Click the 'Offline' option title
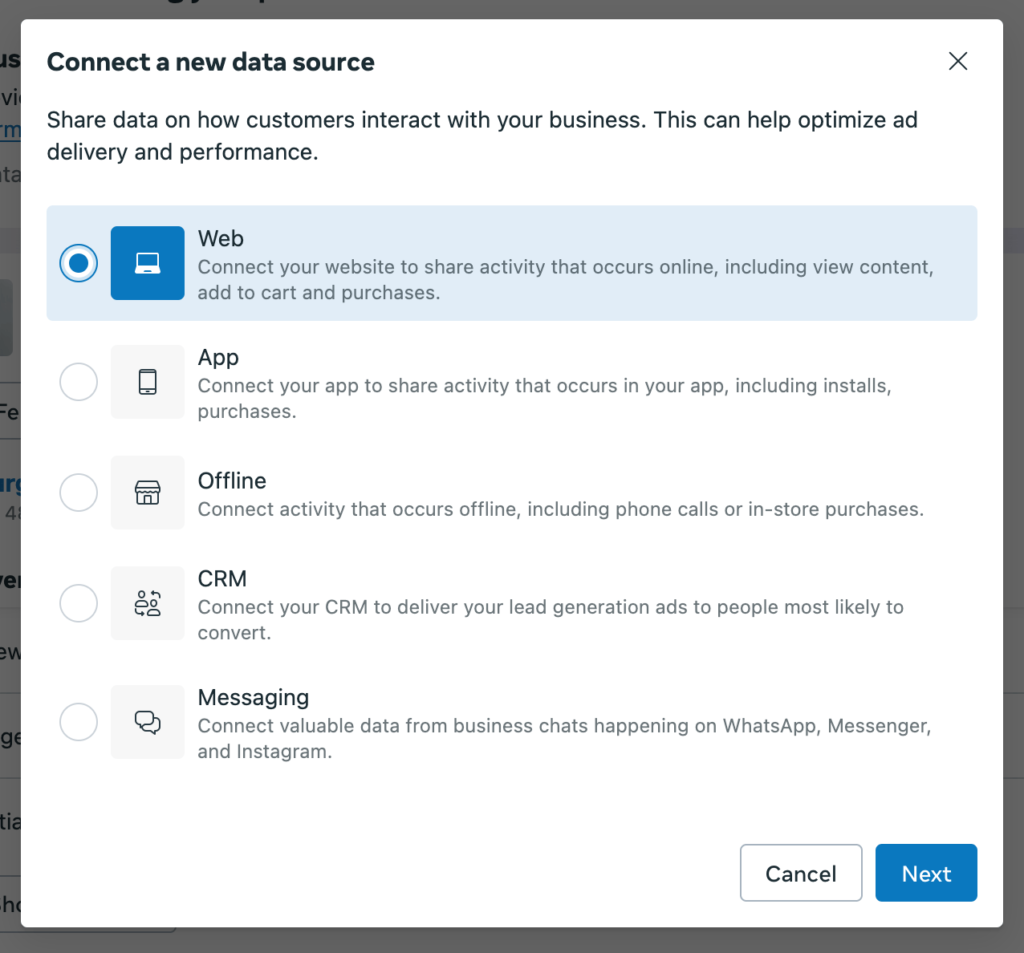This screenshot has height=953, width=1024. coord(232,481)
